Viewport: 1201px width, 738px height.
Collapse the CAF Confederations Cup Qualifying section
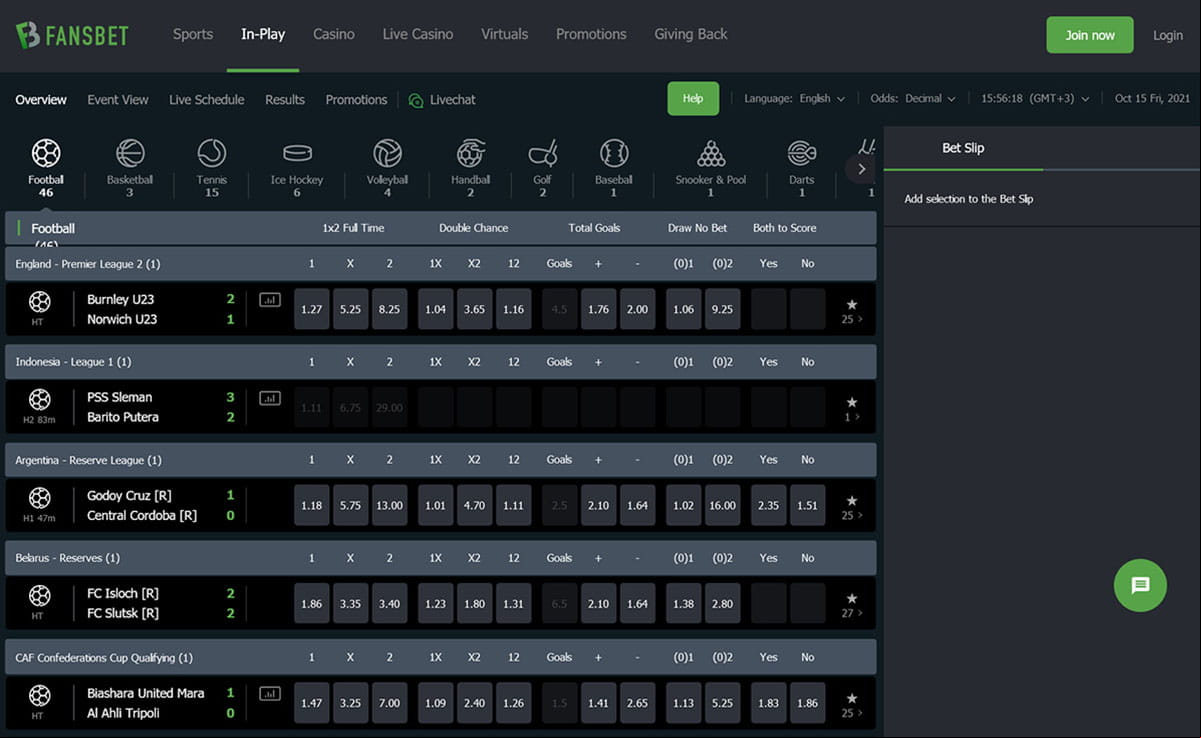pos(441,657)
